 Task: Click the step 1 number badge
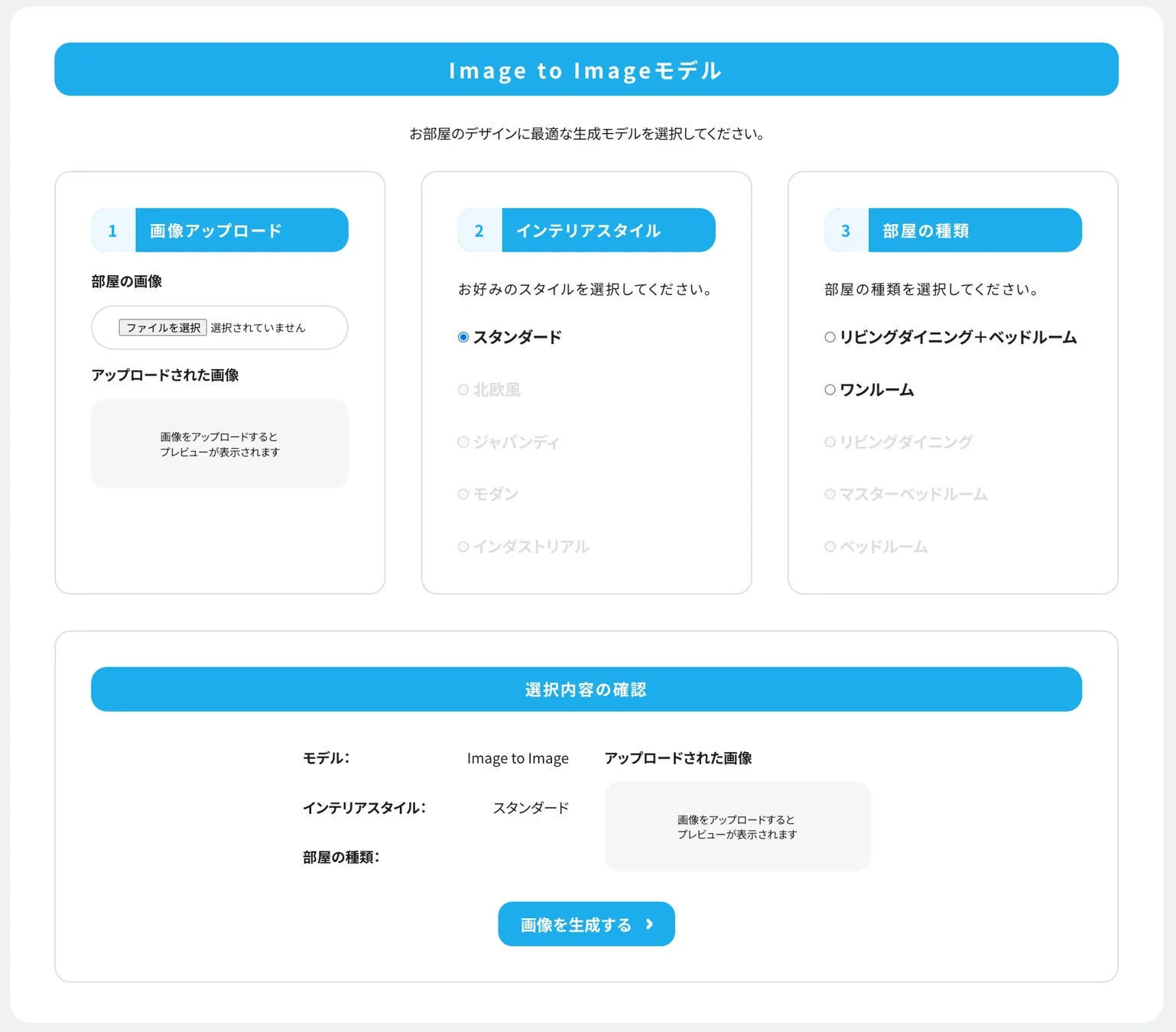112,230
